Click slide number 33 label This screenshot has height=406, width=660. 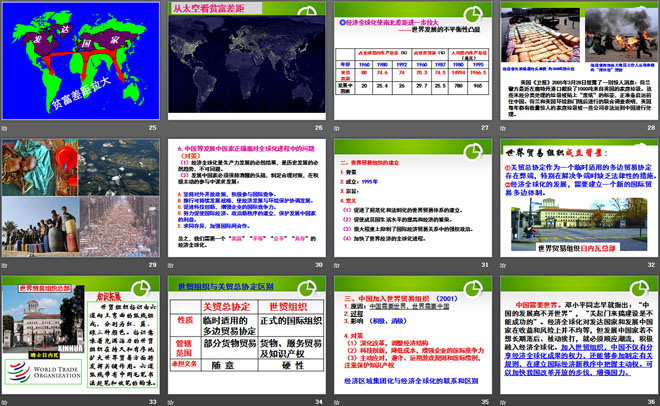point(152,402)
